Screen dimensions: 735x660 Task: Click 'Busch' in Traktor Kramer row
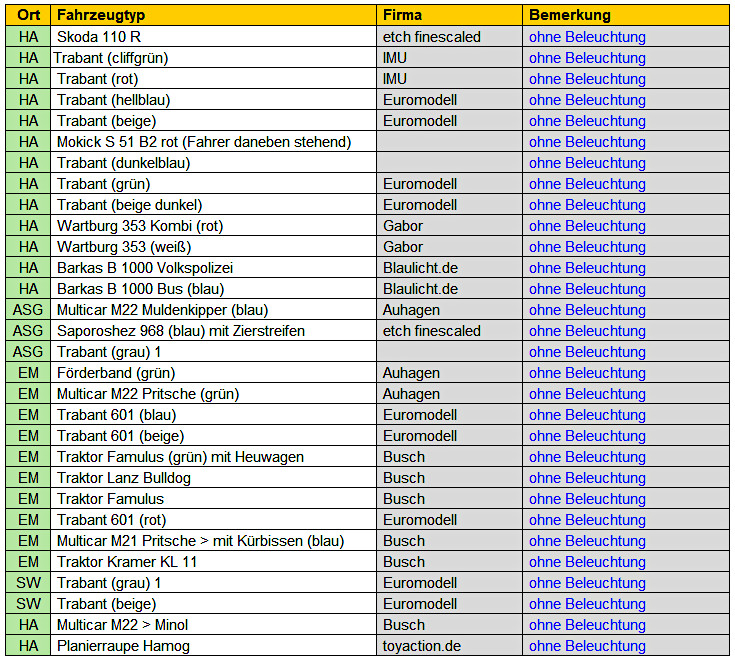point(404,562)
